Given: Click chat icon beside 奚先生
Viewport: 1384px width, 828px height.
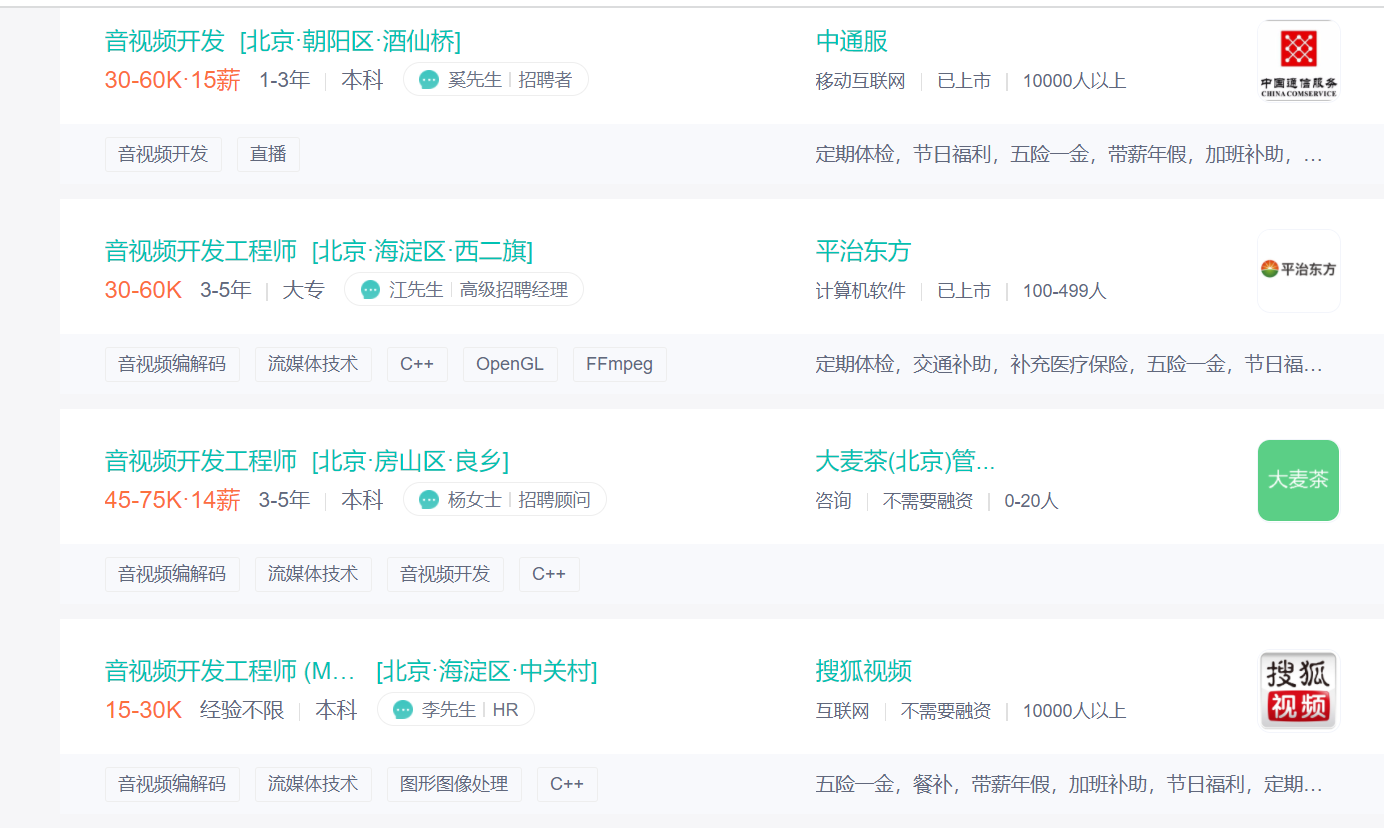Looking at the screenshot, I should (429, 80).
